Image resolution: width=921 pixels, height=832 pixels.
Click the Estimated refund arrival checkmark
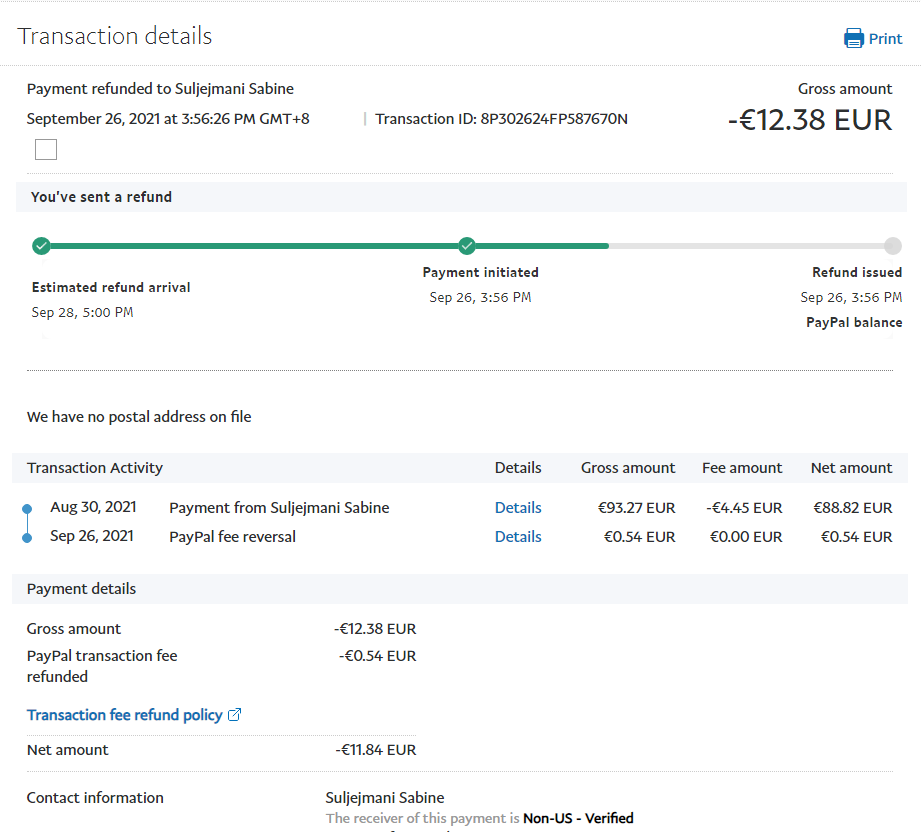coord(41,246)
